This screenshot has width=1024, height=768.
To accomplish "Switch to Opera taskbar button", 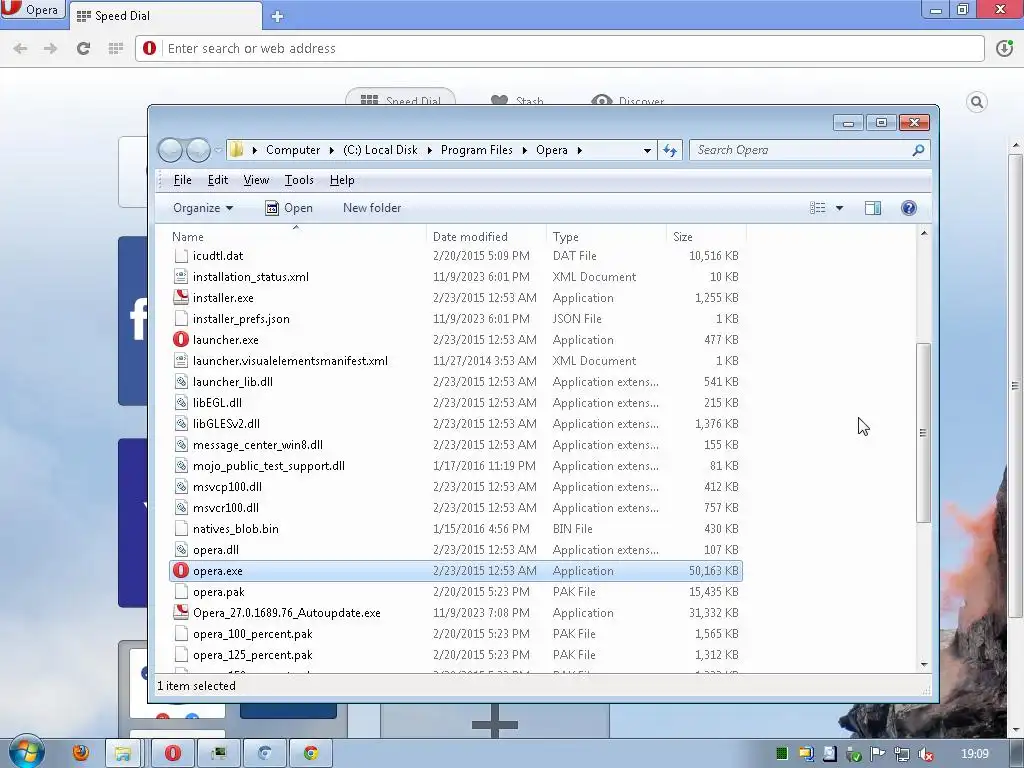I will coord(173,753).
